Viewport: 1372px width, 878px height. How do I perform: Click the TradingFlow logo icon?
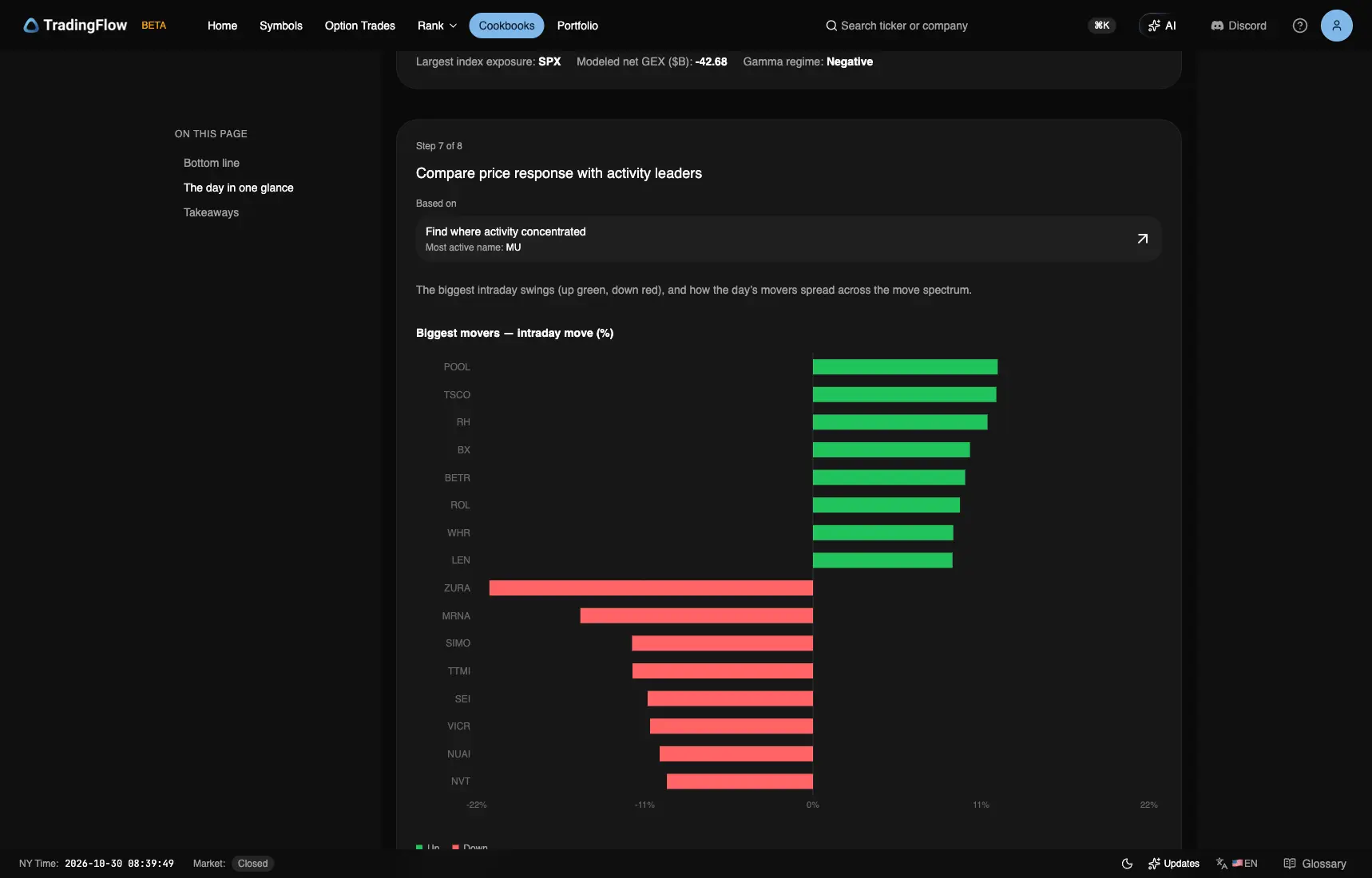point(31,26)
